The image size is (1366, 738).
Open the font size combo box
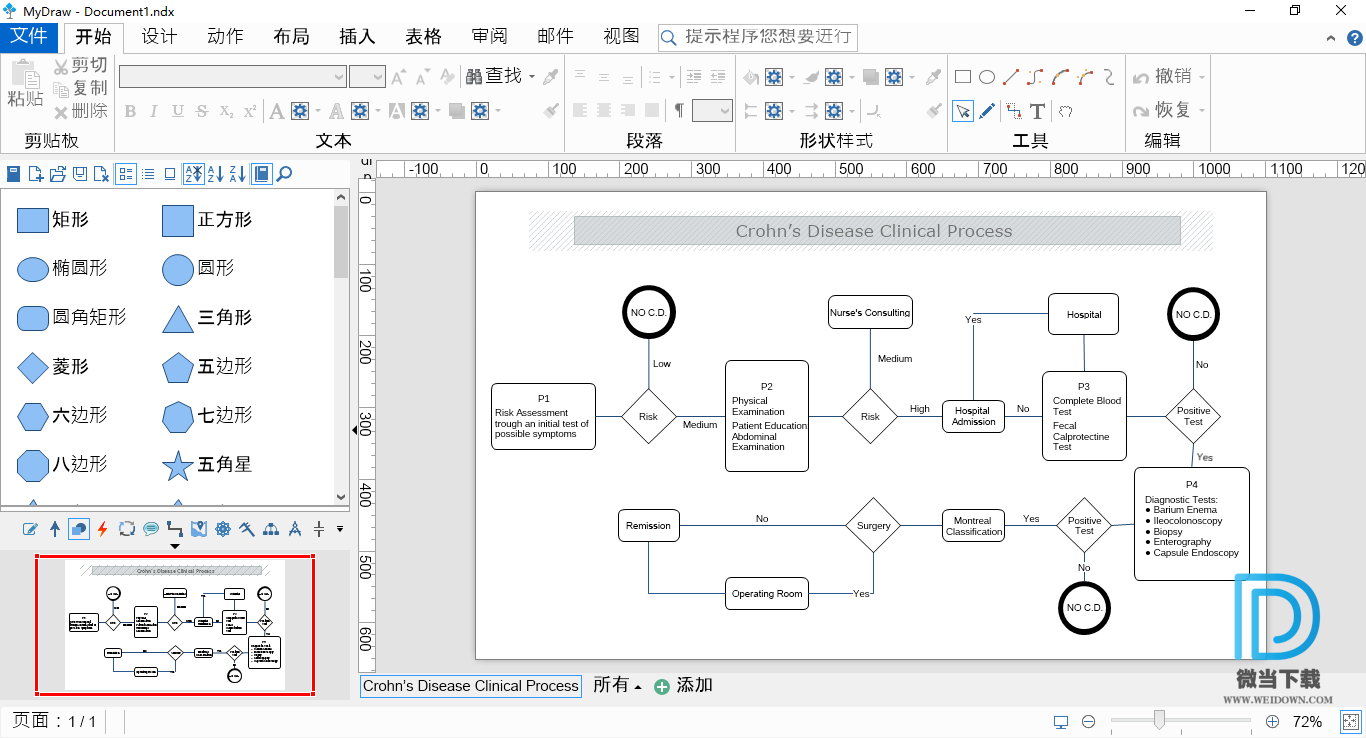367,77
